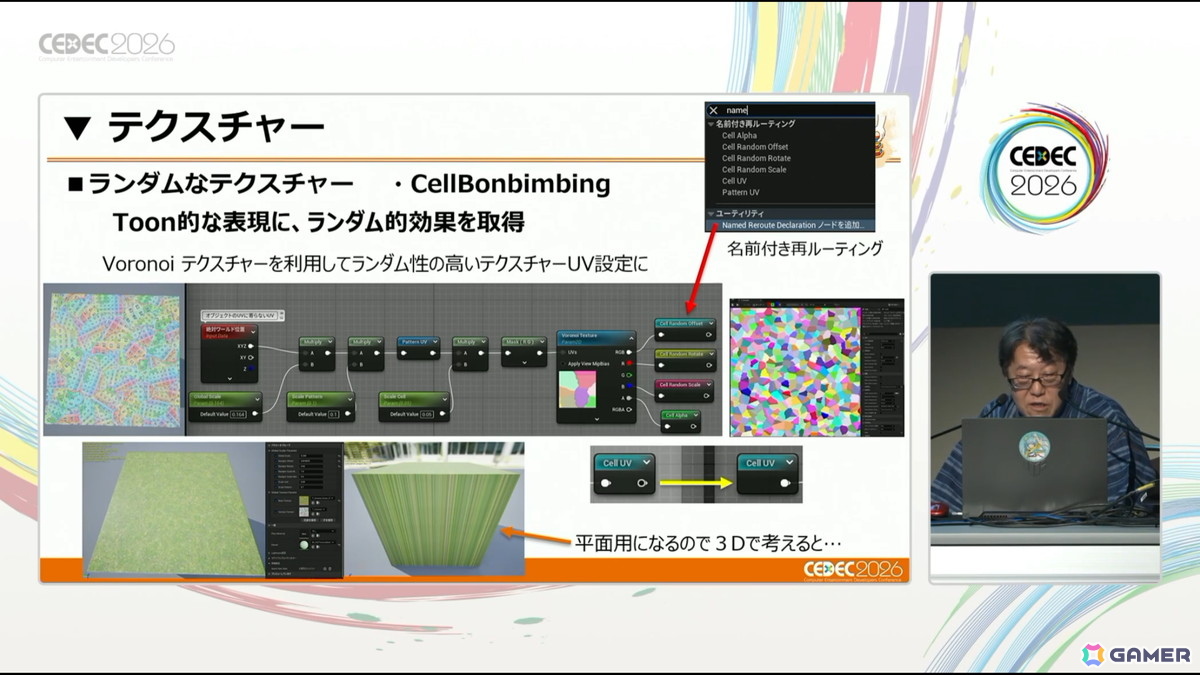
Task: Choose Cell Random Rotate from the search results
Action: point(756,158)
